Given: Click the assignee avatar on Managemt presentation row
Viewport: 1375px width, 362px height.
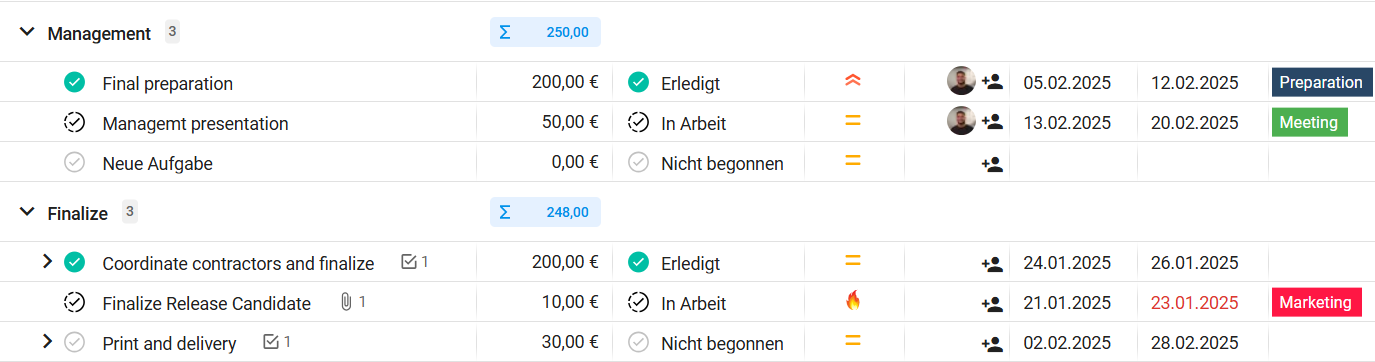Looking at the screenshot, I should [x=961, y=122].
